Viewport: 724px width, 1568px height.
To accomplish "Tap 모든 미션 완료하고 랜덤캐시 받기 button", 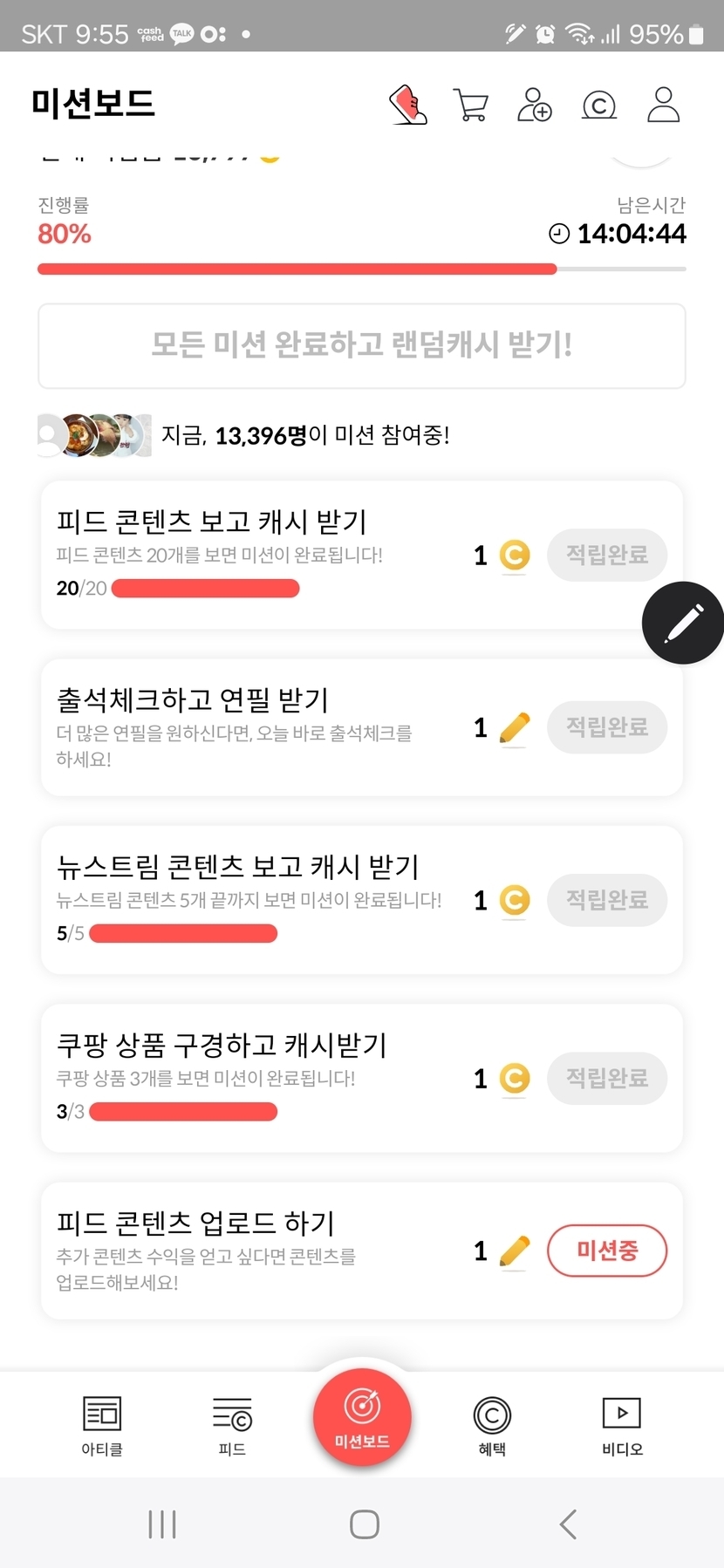I will click(x=362, y=345).
